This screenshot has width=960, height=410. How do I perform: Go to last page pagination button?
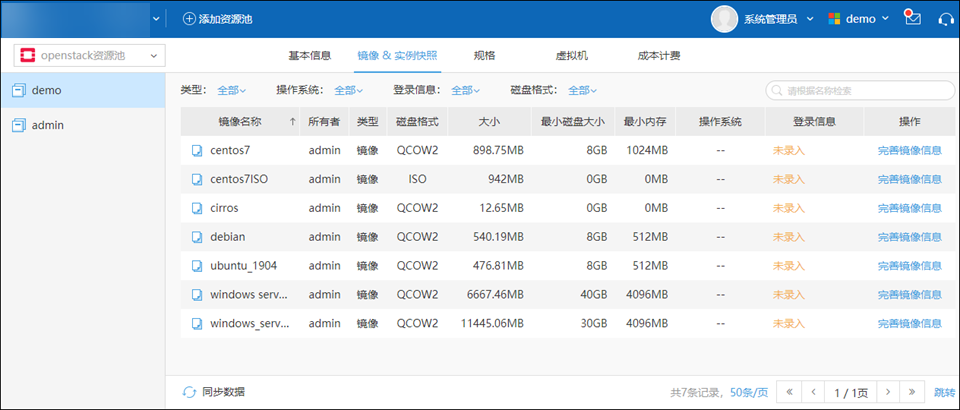[x=911, y=392]
